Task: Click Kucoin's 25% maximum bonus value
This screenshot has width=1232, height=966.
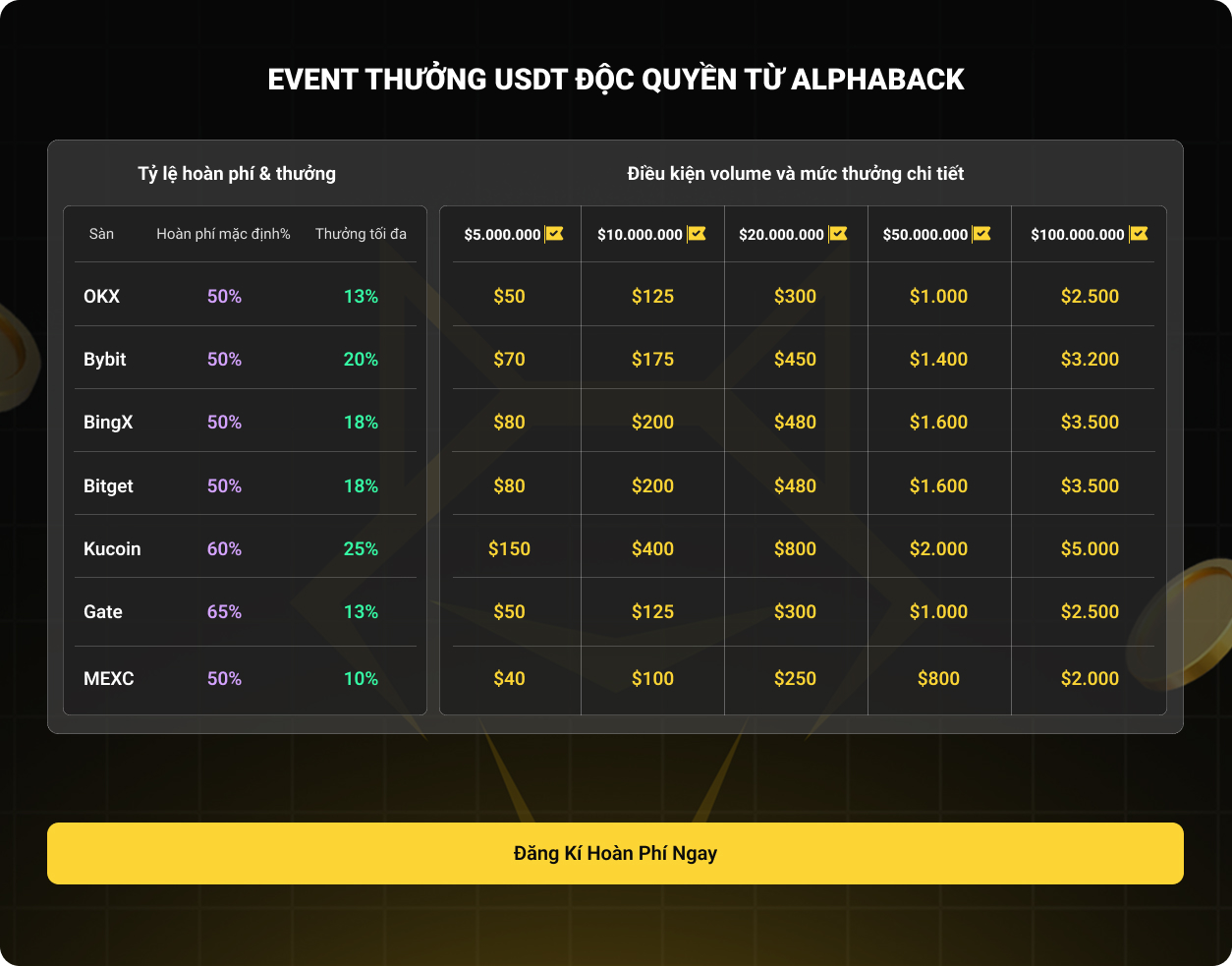Action: pos(361,548)
